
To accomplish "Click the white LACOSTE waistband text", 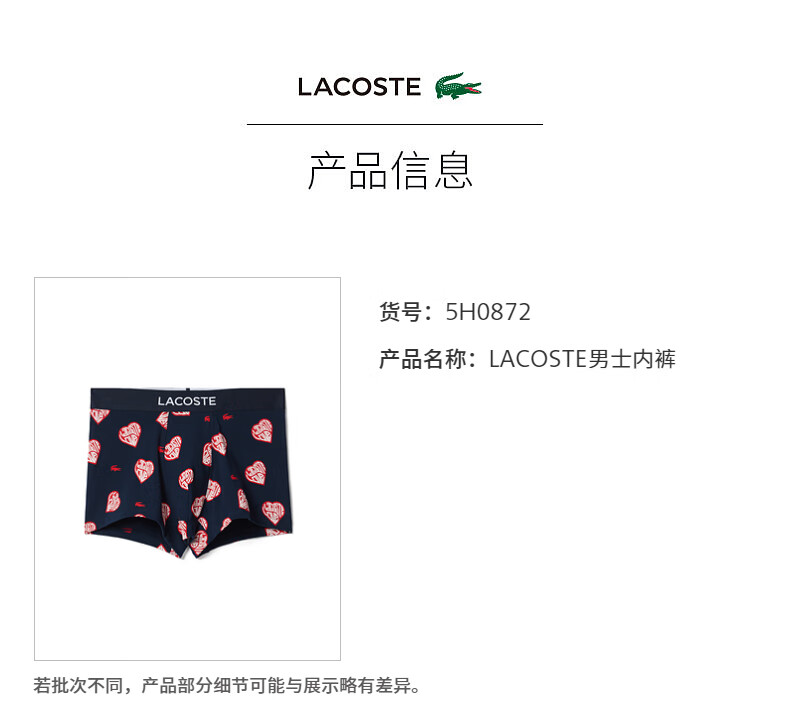I will [x=186, y=401].
